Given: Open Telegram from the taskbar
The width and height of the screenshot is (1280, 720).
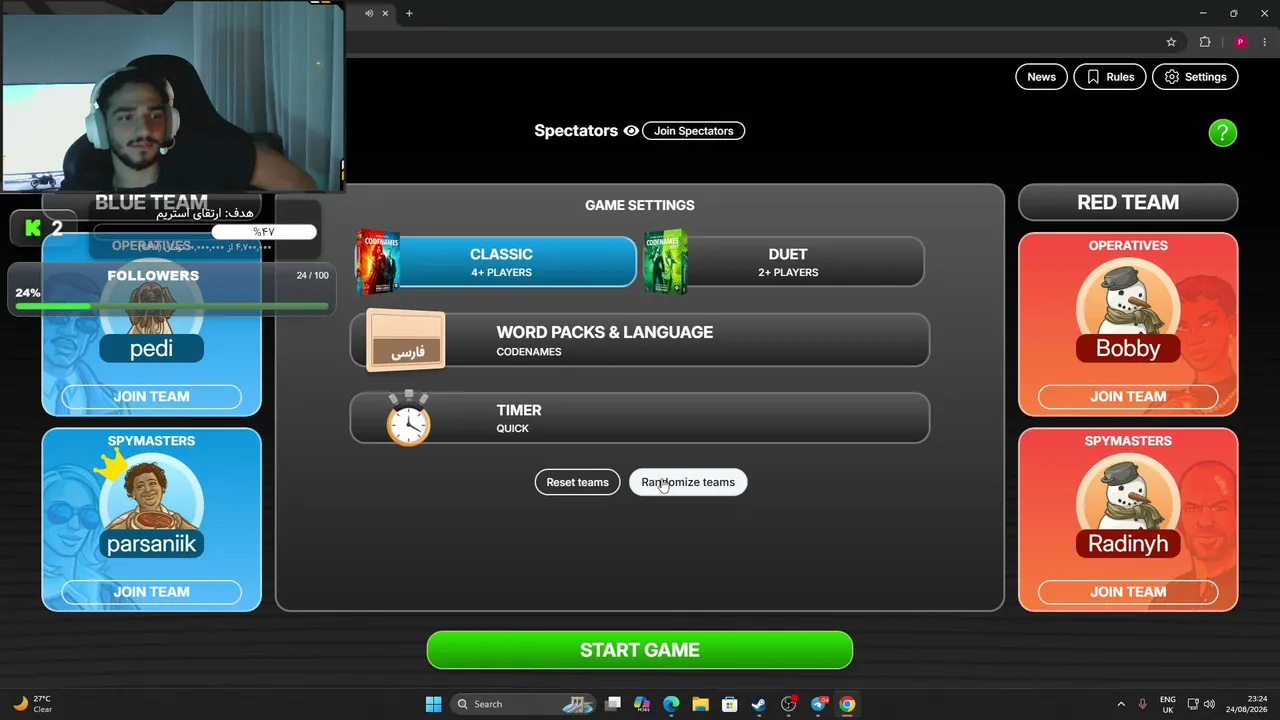Looking at the screenshot, I should click(818, 704).
